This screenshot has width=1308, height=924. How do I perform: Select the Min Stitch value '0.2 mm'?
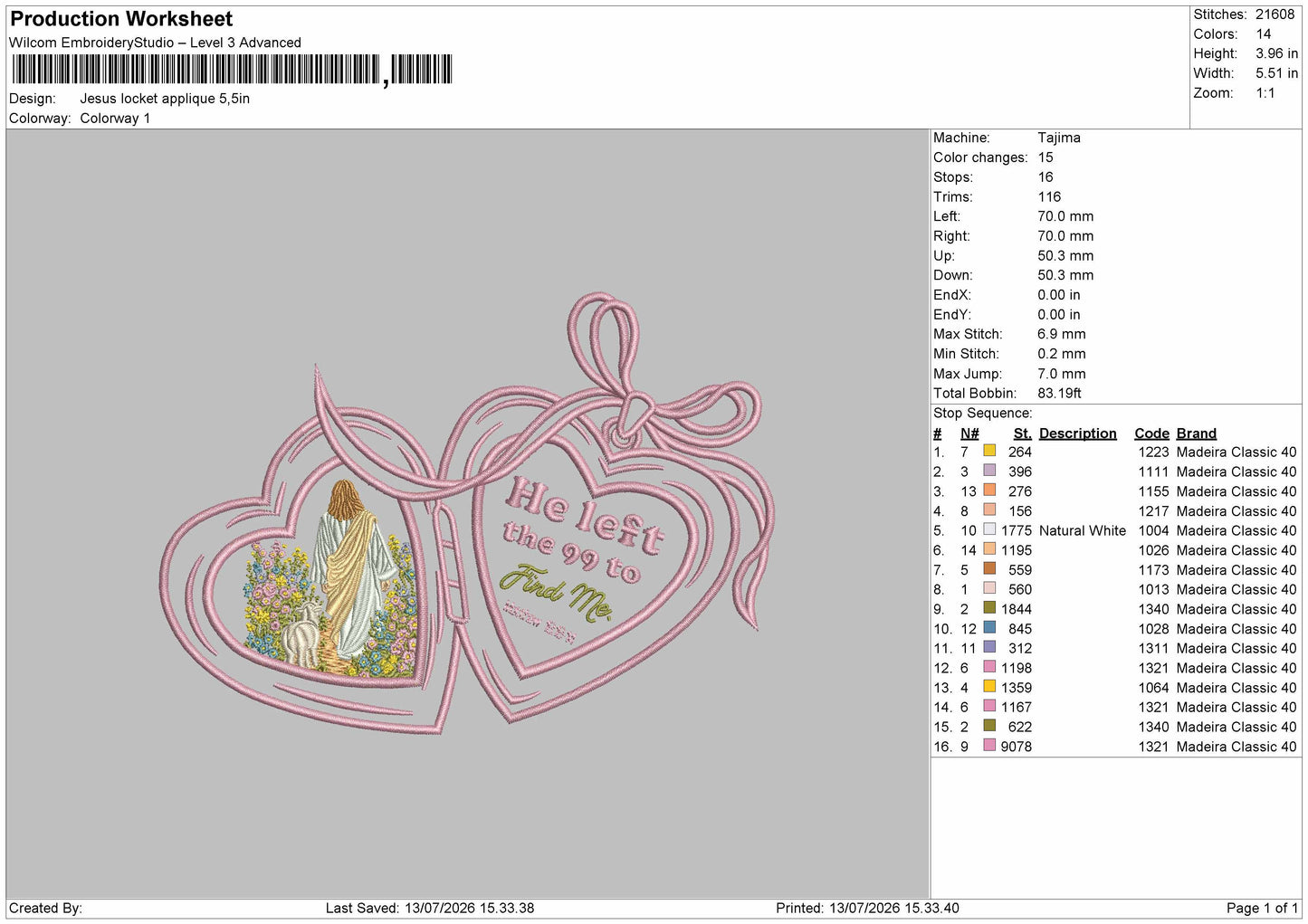pyautogui.click(x=1062, y=354)
